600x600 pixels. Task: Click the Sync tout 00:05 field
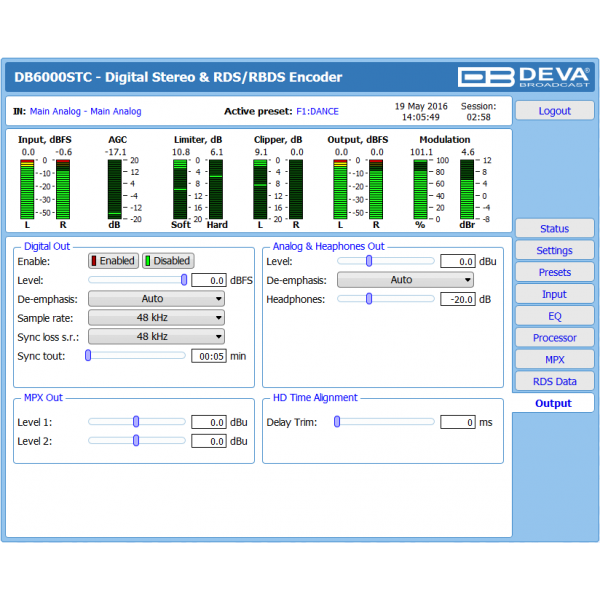click(209, 356)
